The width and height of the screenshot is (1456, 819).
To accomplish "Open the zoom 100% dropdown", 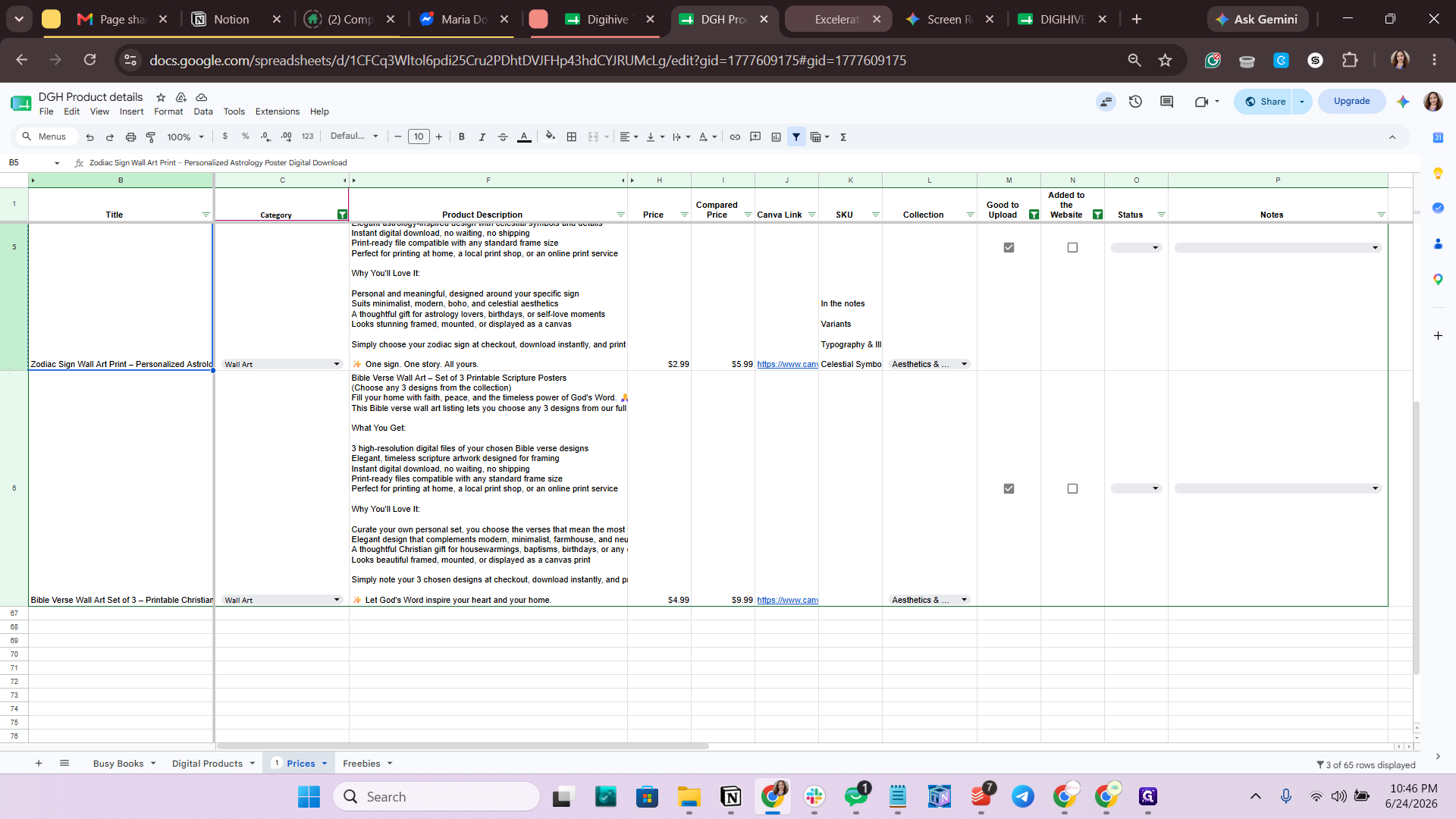I will 187,137.
